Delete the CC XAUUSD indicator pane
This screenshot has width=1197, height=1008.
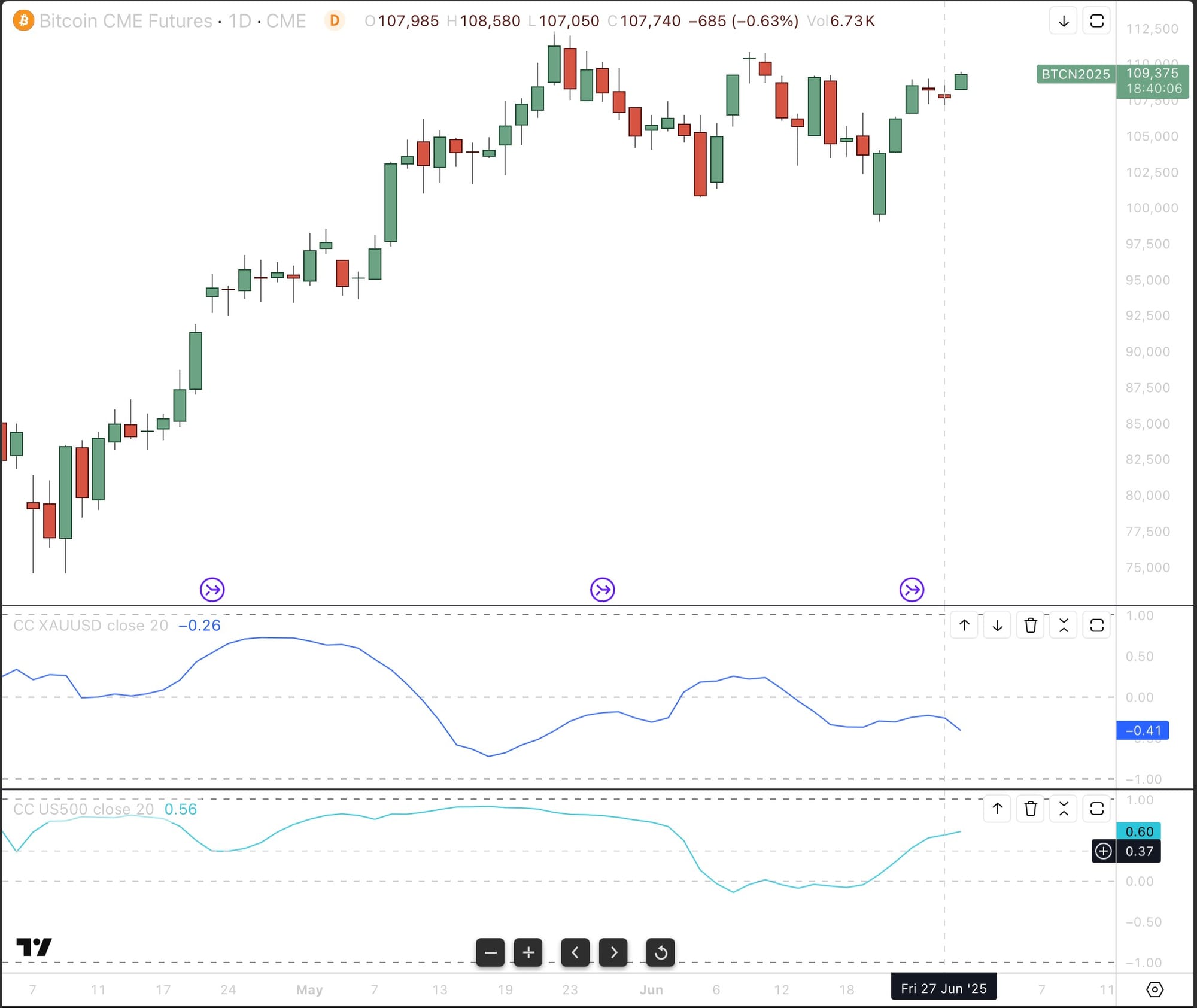coord(1030,626)
